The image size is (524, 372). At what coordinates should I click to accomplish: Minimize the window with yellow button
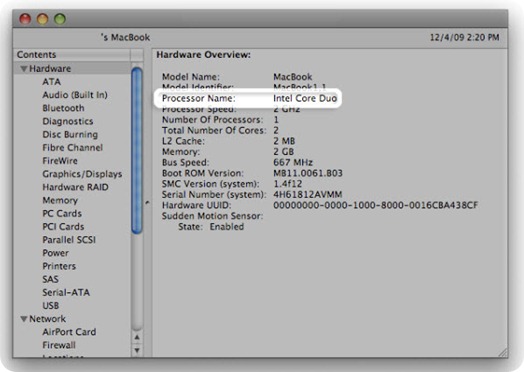click(x=42, y=19)
